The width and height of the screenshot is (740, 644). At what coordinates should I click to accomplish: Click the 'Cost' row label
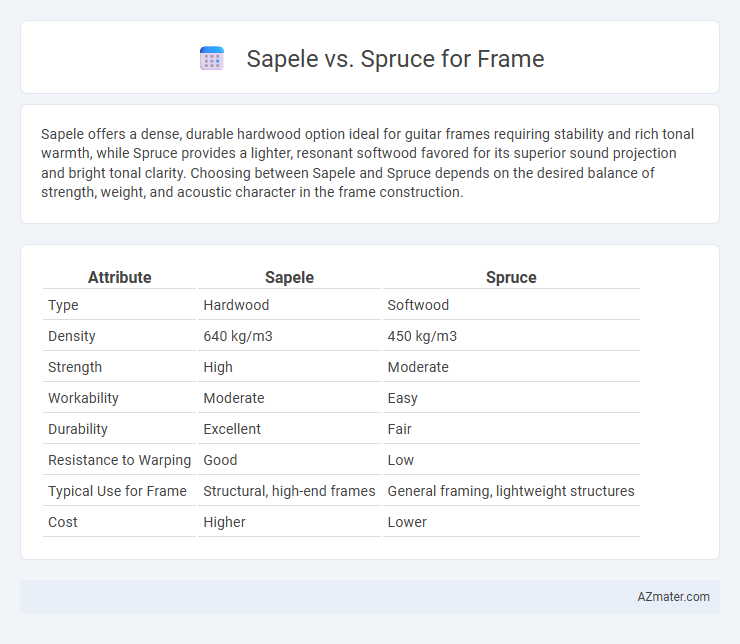63,522
